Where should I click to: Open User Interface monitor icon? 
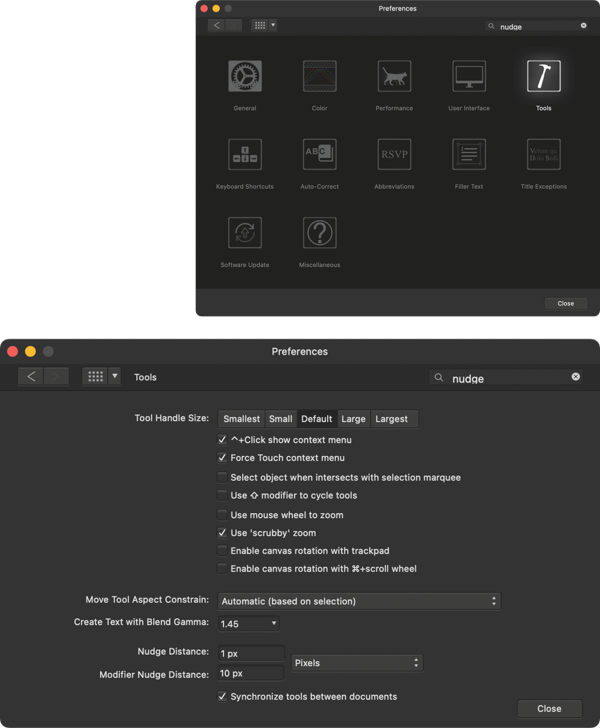click(469, 76)
